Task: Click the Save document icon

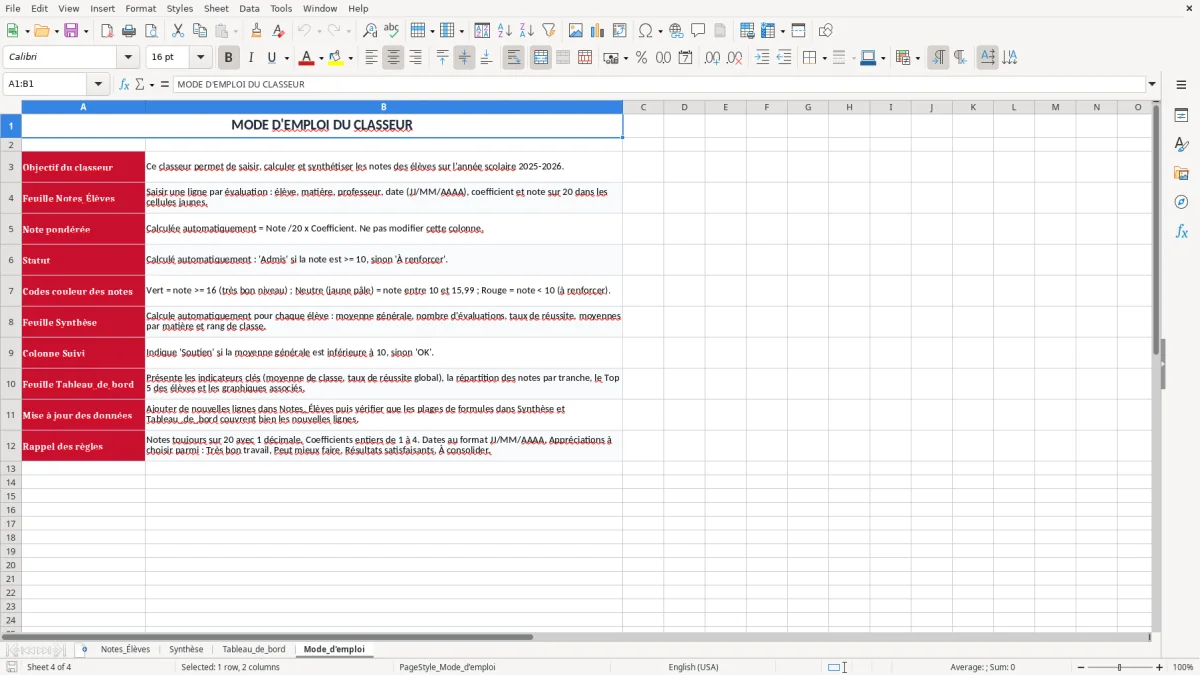Action: 71,31
